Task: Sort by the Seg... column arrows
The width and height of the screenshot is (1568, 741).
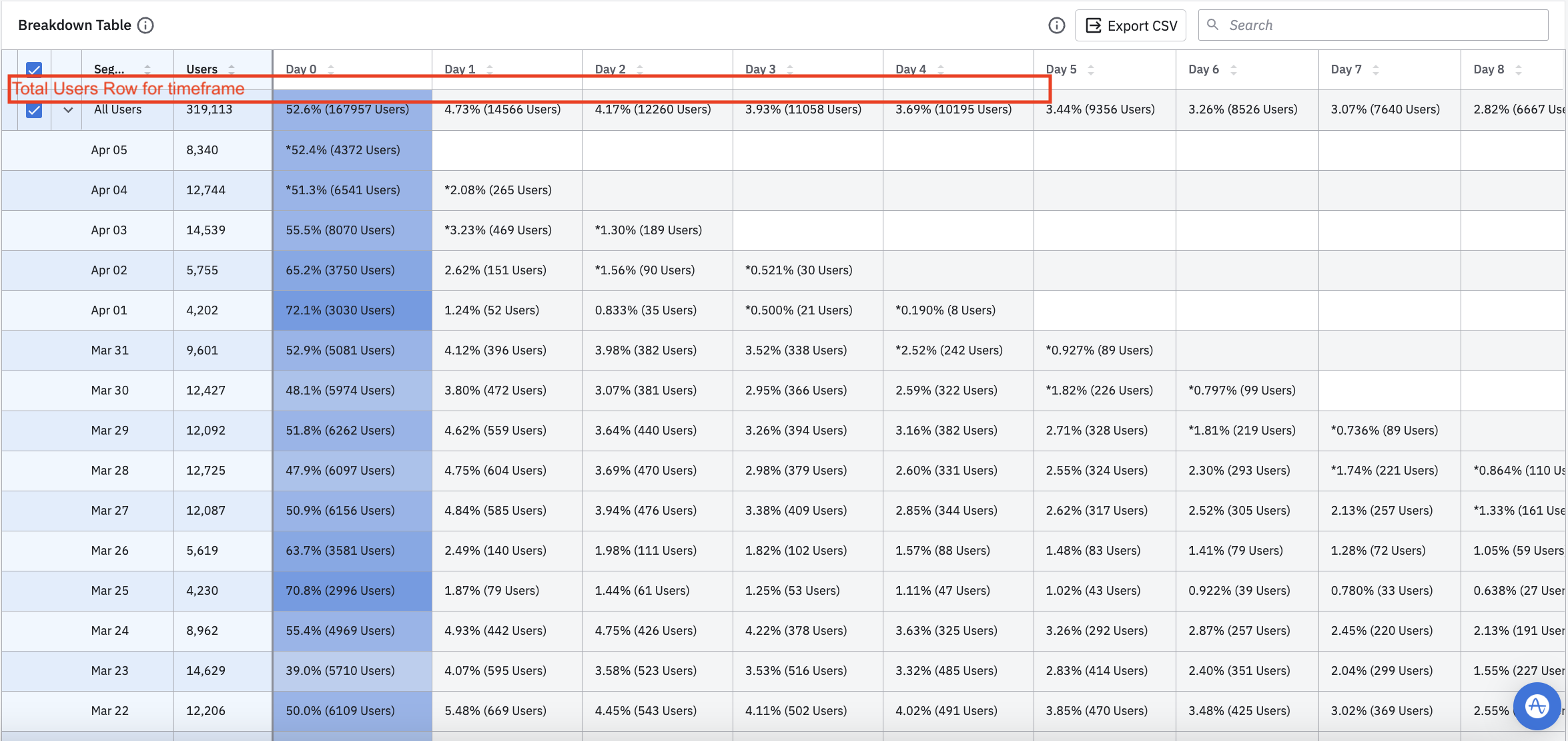Action: pos(147,69)
